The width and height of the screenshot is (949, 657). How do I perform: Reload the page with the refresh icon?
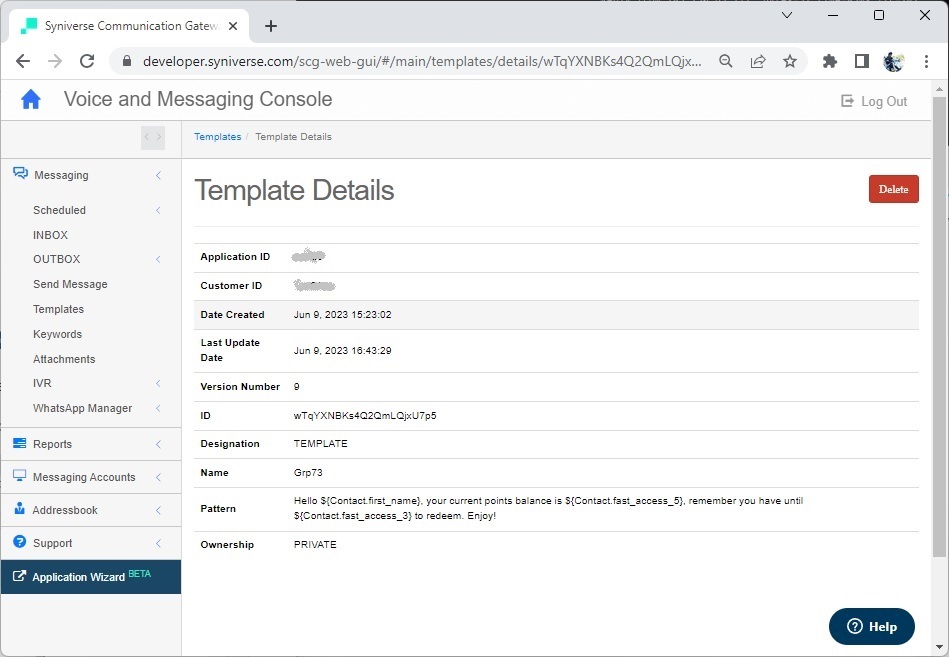pyautogui.click(x=87, y=61)
